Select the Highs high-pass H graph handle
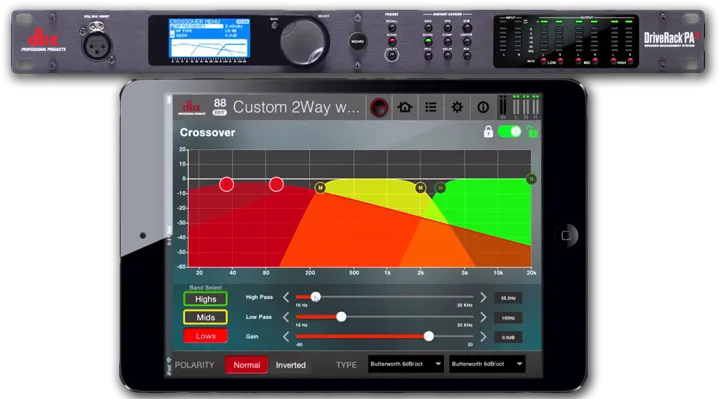The height and width of the screenshot is (399, 720). 440,187
